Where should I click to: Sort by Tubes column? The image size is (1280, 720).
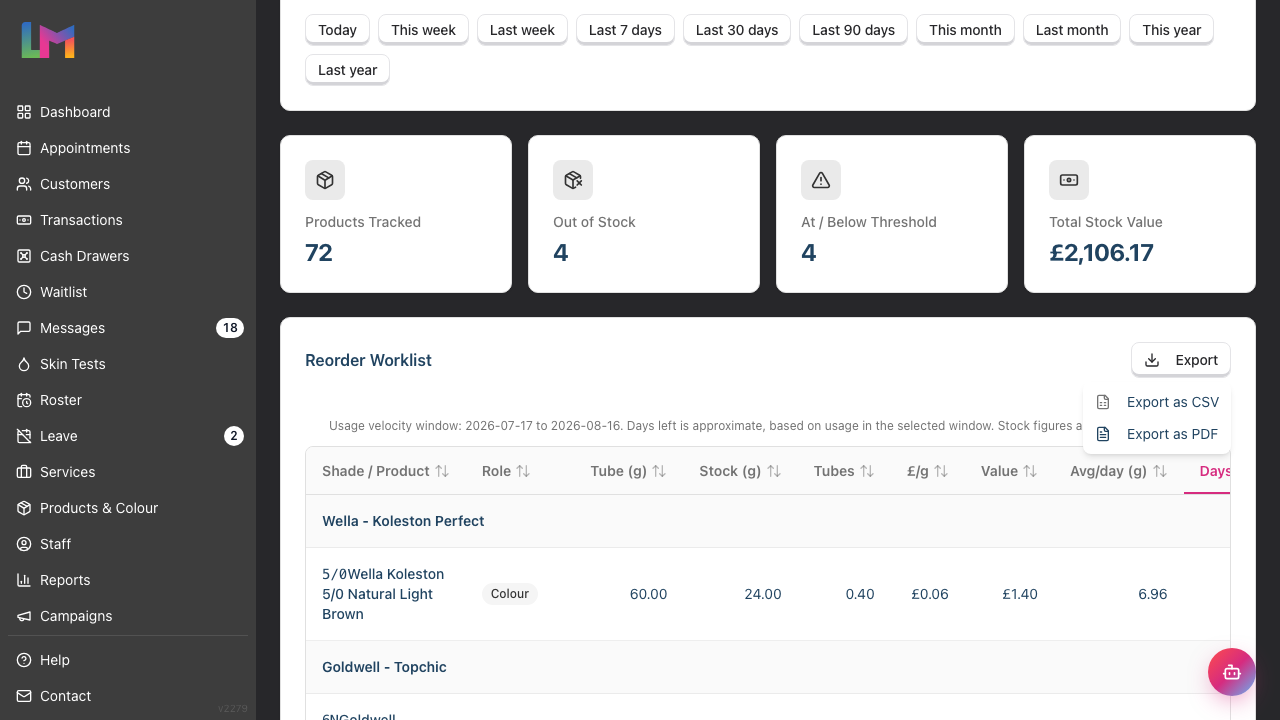tap(844, 471)
